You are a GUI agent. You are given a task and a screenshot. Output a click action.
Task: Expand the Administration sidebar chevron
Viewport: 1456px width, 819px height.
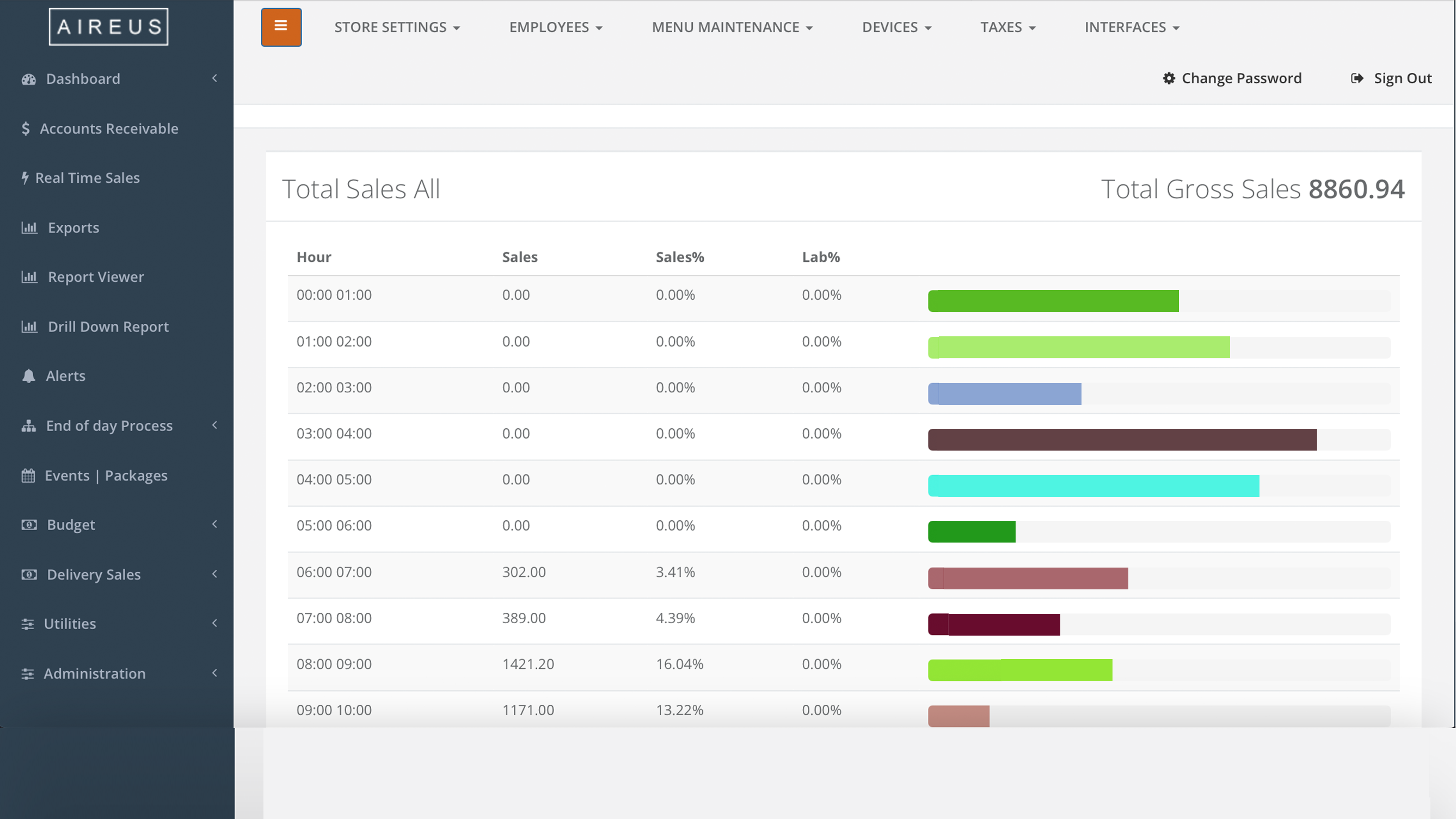[x=215, y=673]
